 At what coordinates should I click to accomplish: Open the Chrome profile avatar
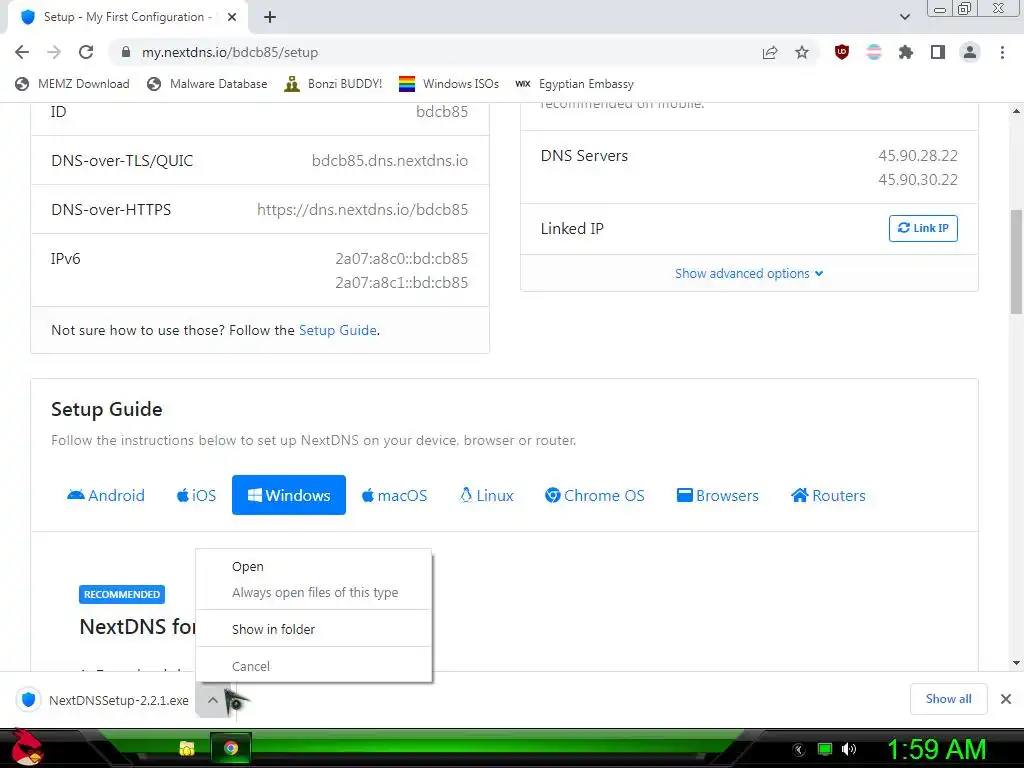(970, 52)
